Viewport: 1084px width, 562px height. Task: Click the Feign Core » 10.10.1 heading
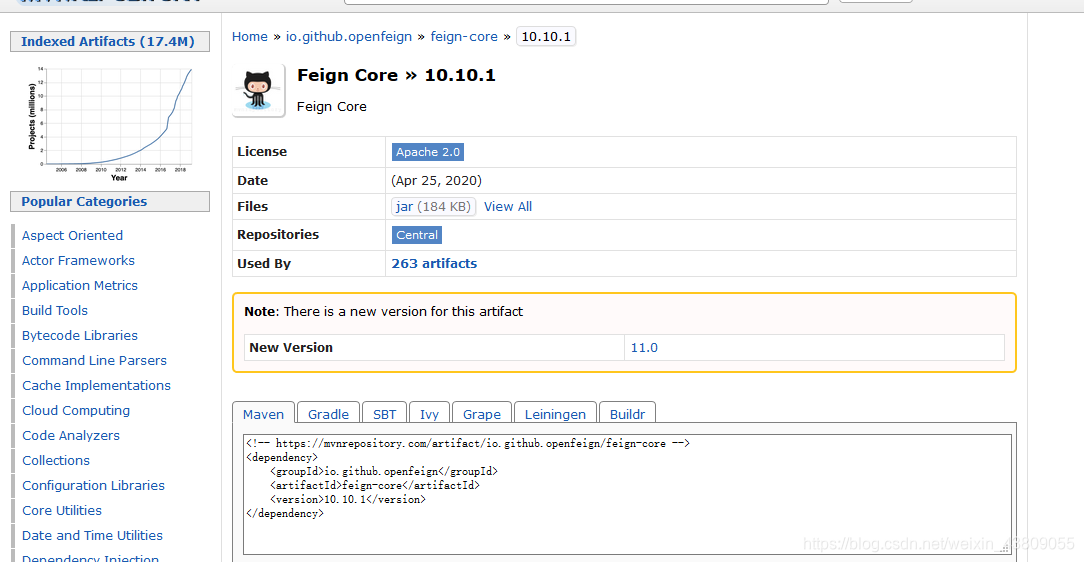[x=396, y=75]
